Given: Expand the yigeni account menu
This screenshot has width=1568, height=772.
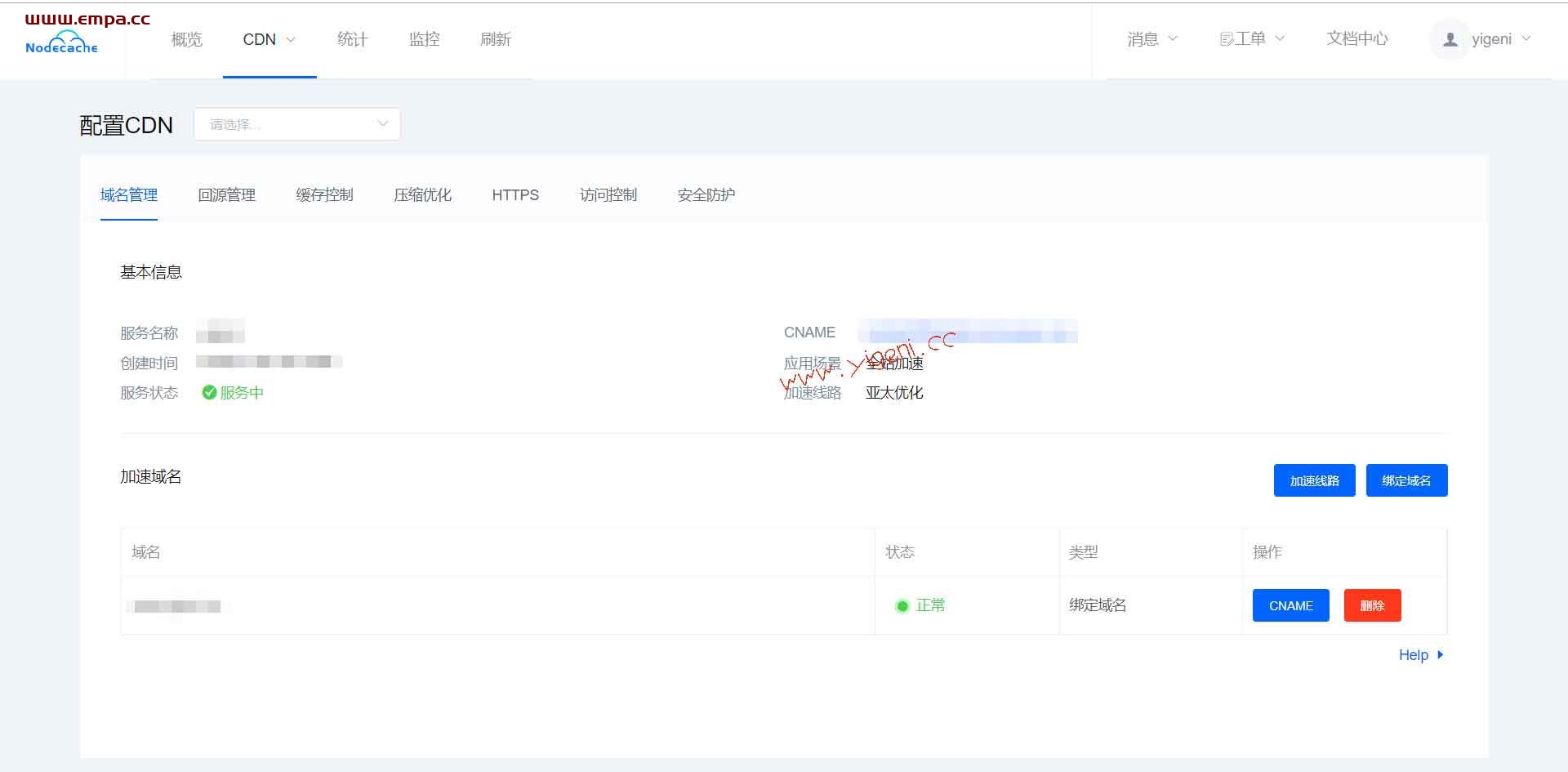Looking at the screenshot, I should pyautogui.click(x=1502, y=39).
